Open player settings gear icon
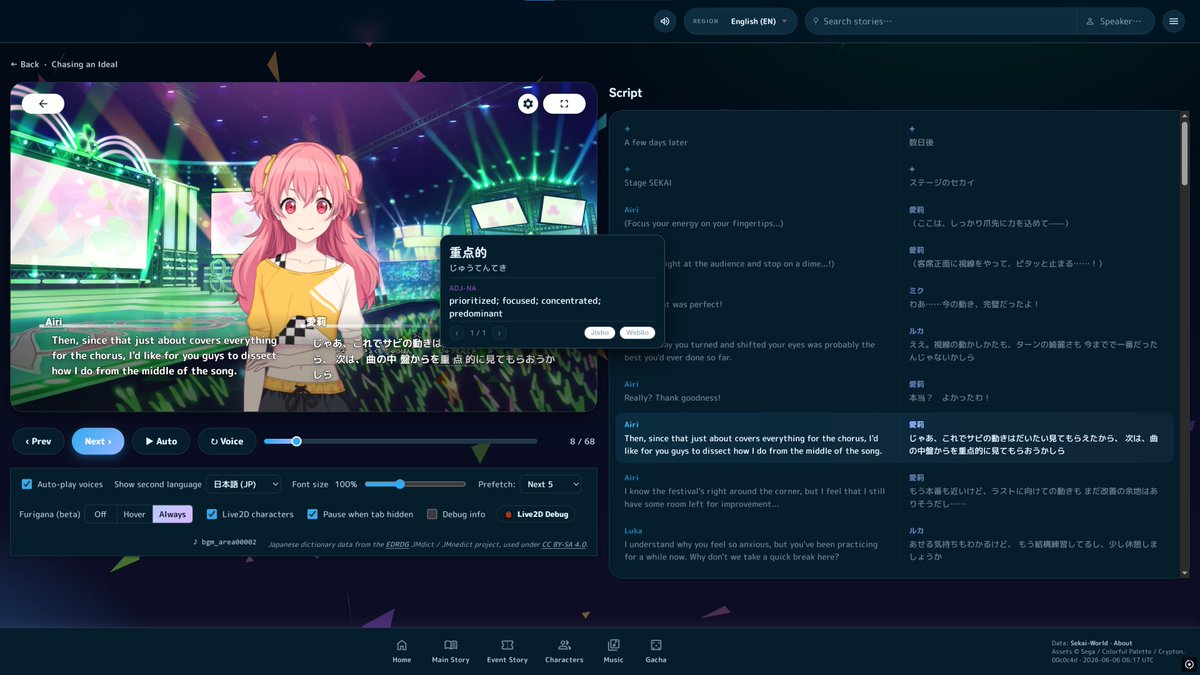 pyautogui.click(x=528, y=103)
